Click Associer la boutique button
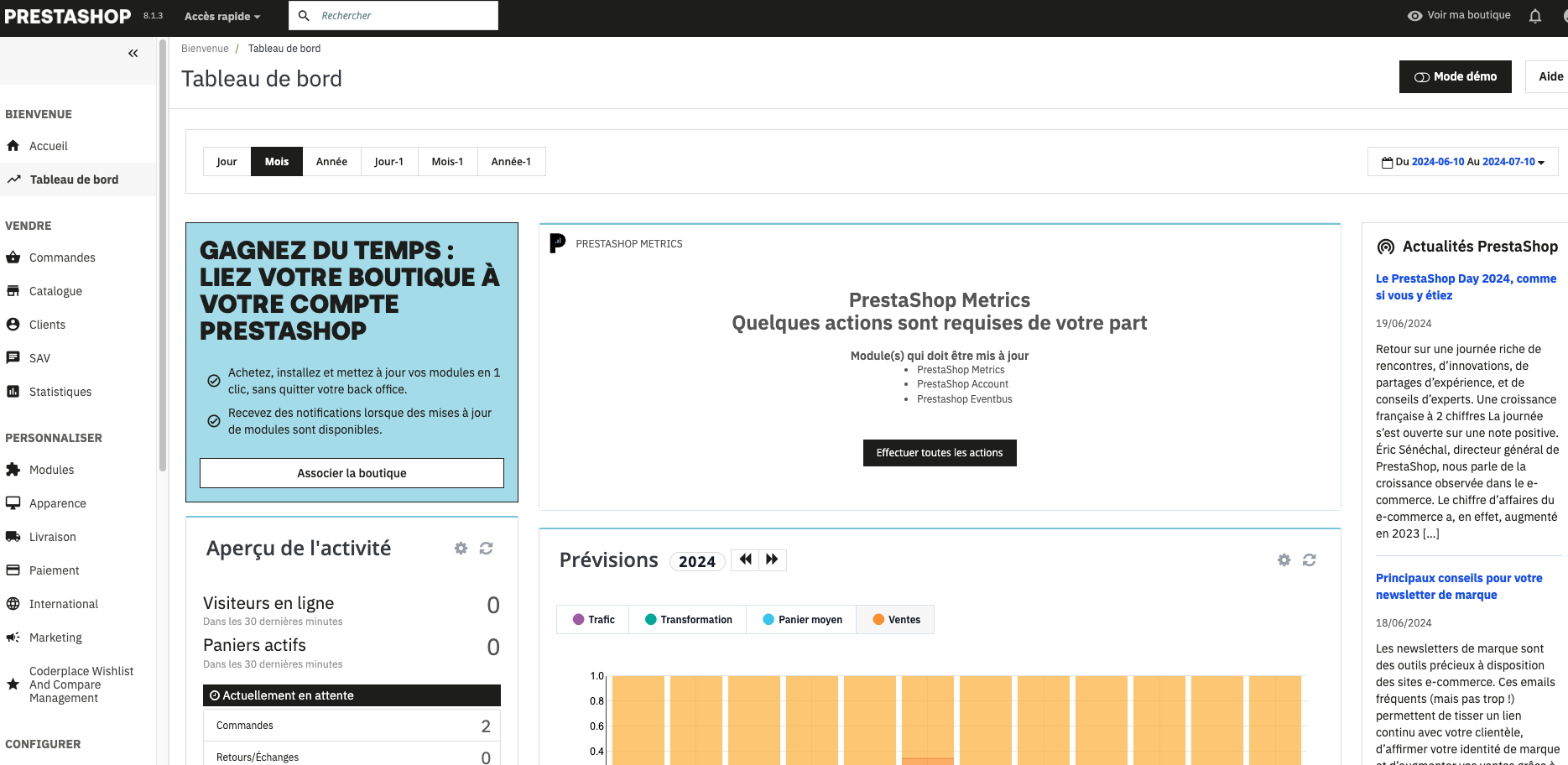Viewport: 1568px width, 765px height. click(352, 473)
